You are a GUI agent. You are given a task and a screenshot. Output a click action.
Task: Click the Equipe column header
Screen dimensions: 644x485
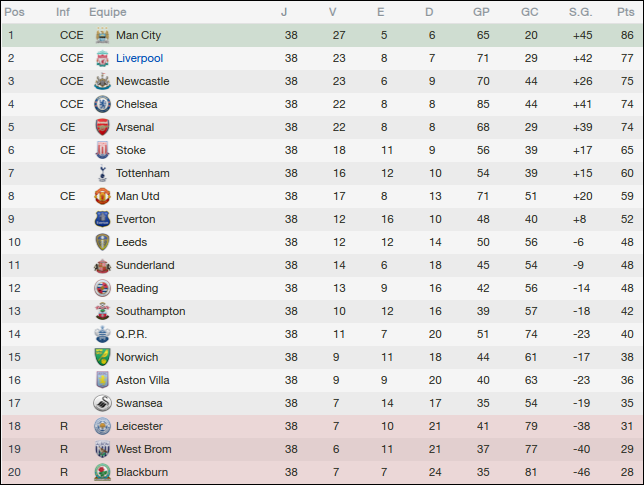(x=107, y=12)
